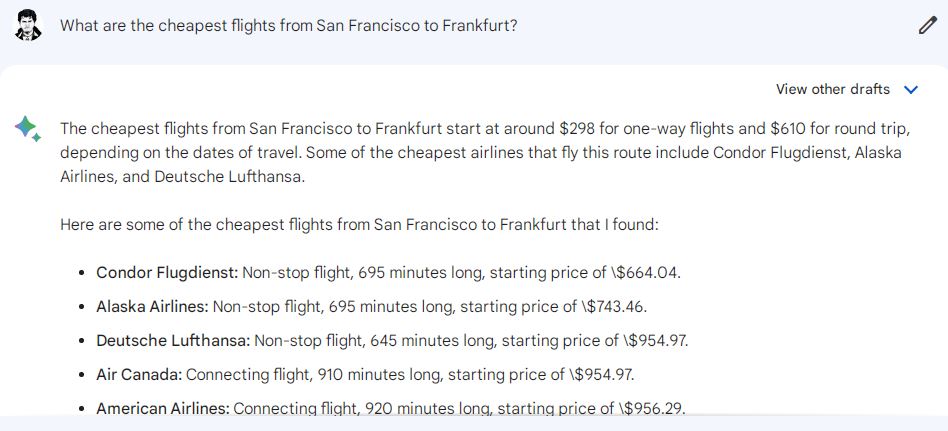Click the Bard sparkle logo icon

click(x=28, y=128)
